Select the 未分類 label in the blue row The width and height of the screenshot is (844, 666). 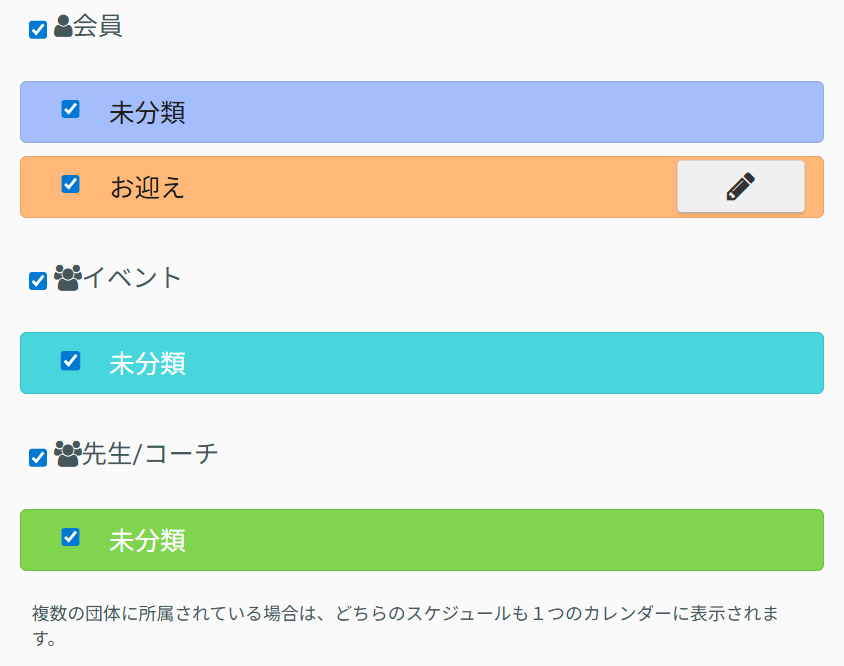[x=147, y=112]
